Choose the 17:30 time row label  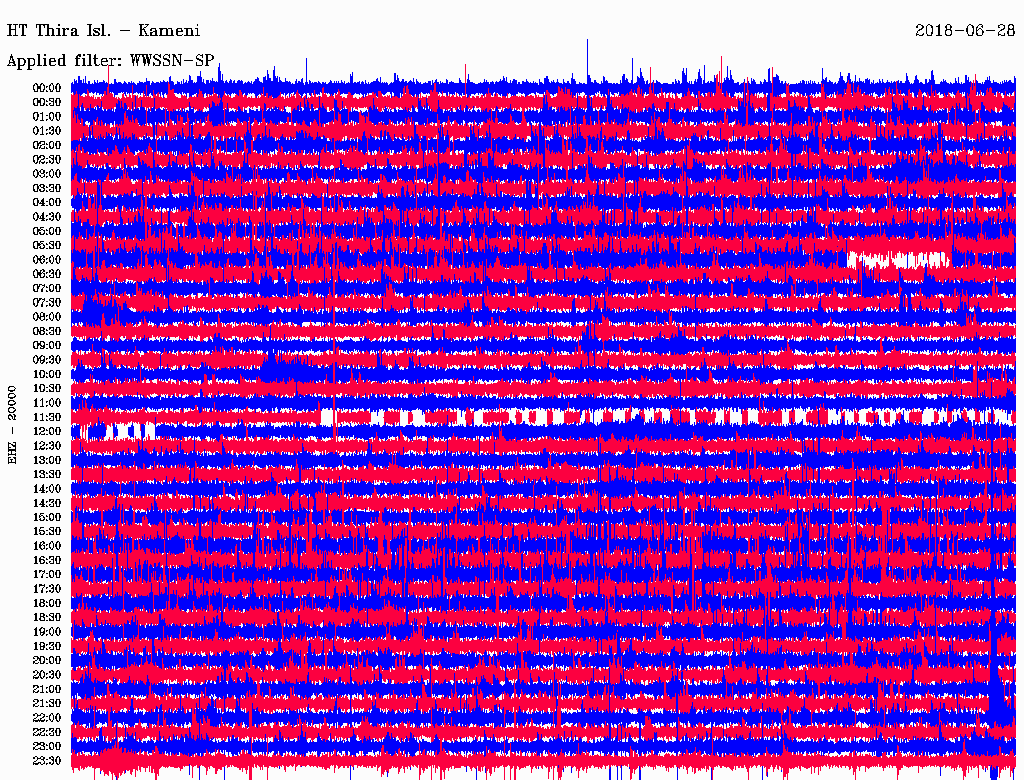46,589
